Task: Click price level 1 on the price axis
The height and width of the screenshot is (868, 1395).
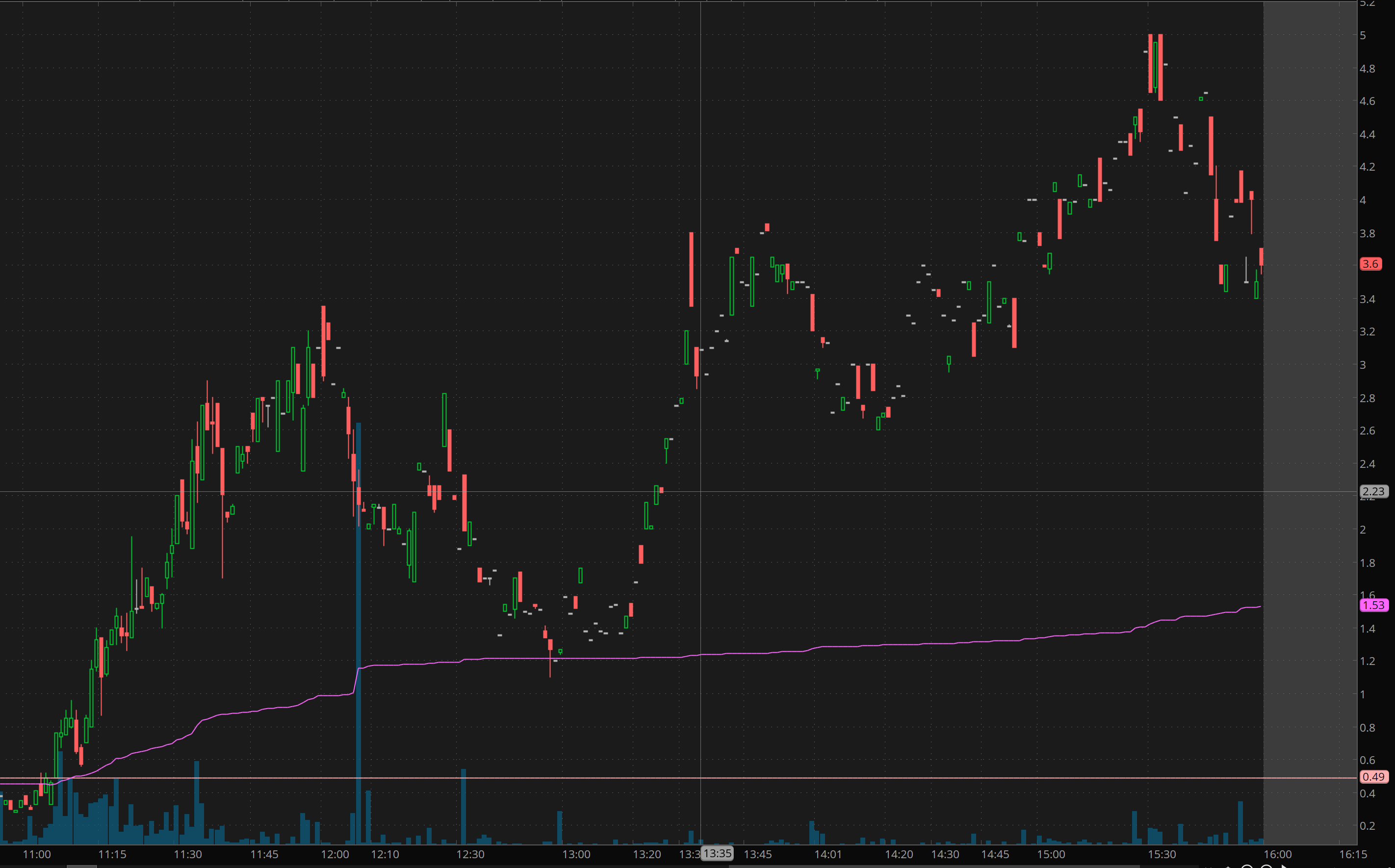Action: tap(1363, 694)
